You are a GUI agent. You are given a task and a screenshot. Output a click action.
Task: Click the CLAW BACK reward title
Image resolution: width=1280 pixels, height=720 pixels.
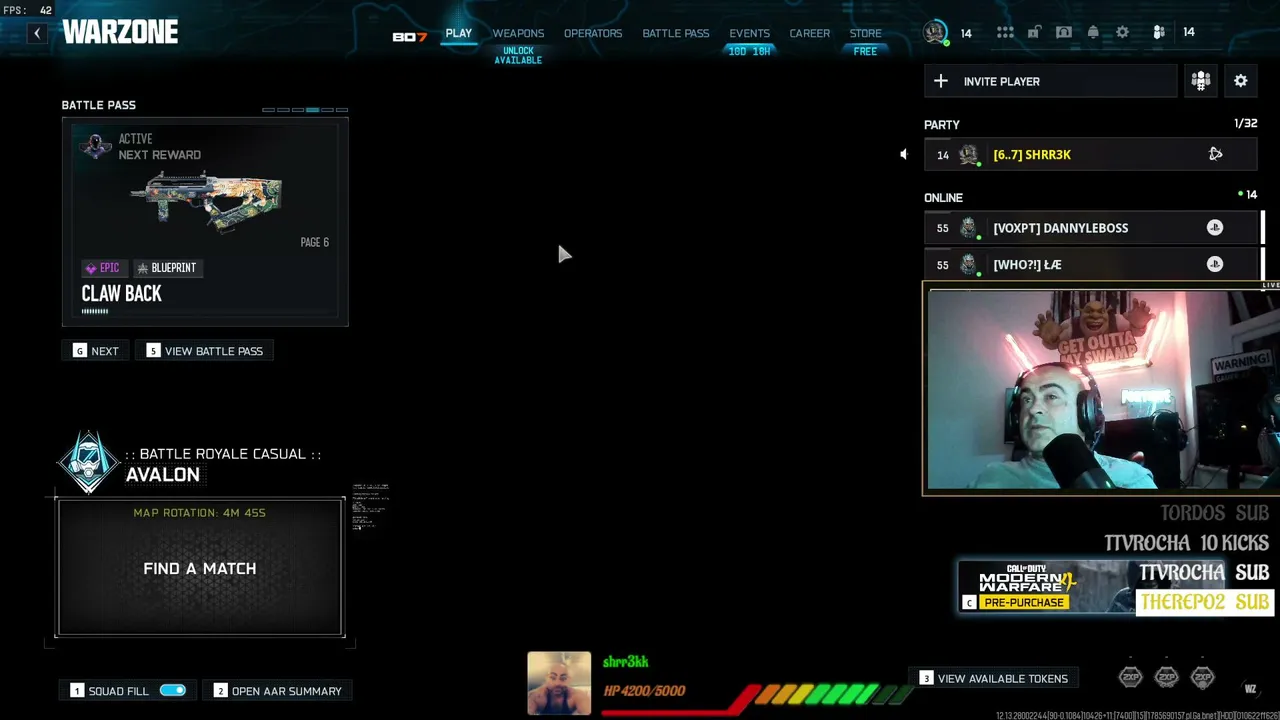click(x=121, y=294)
